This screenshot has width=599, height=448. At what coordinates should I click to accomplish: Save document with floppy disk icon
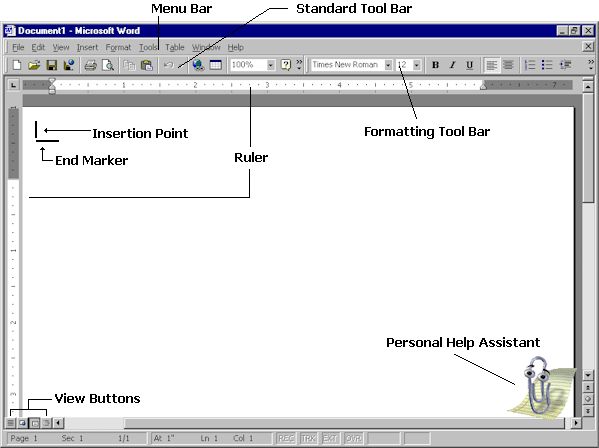click(x=52, y=65)
